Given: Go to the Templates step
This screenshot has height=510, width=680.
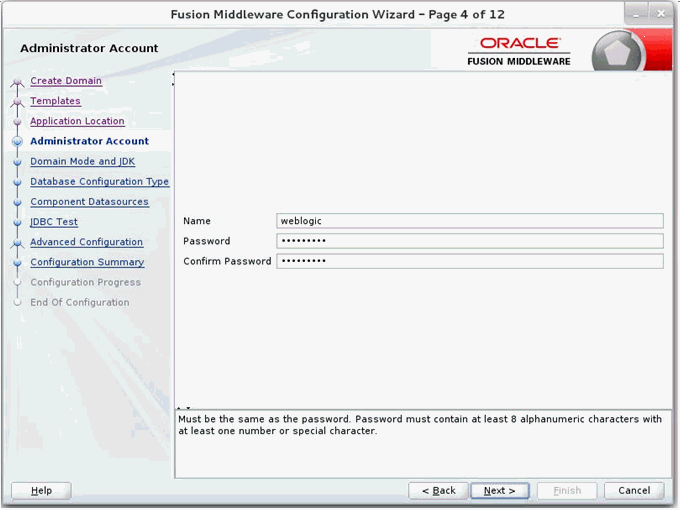Looking at the screenshot, I should pos(56,101).
